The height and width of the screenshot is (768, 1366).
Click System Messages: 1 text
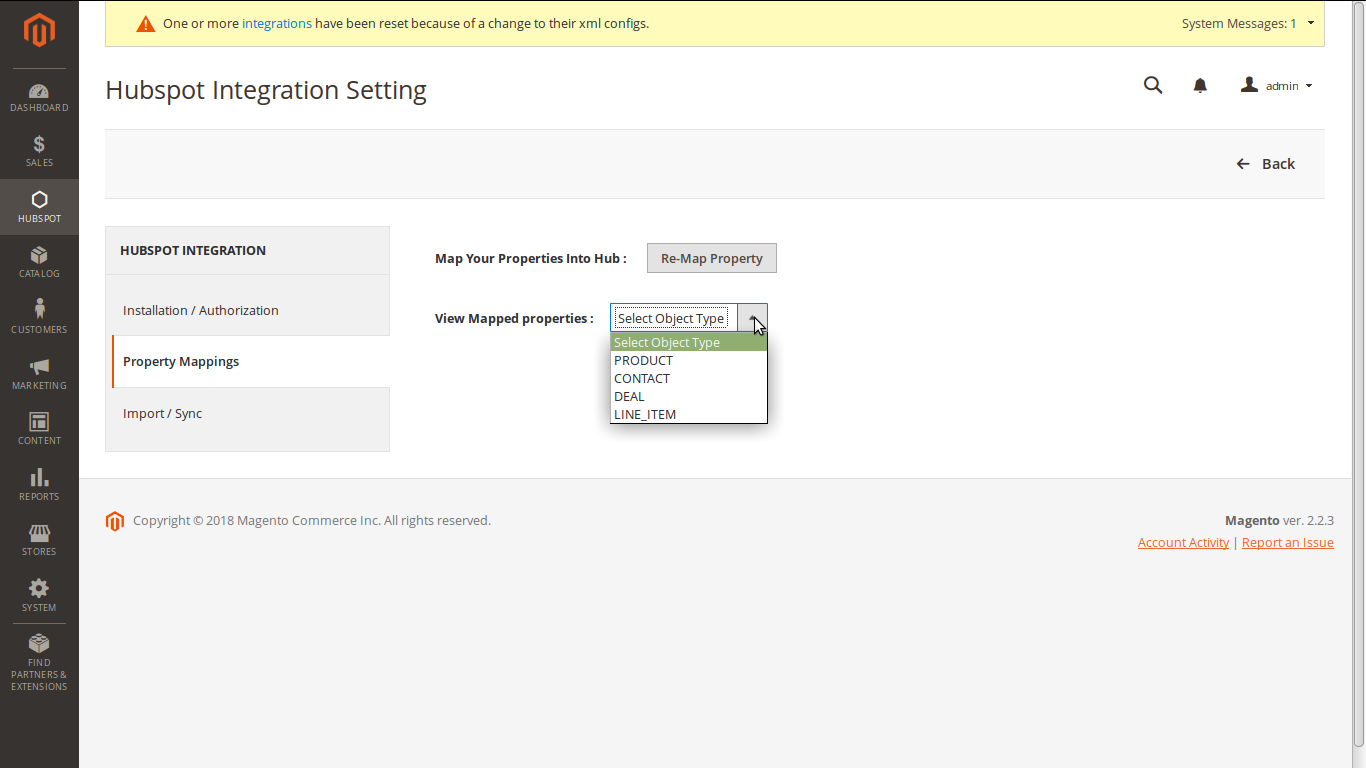1239,23
